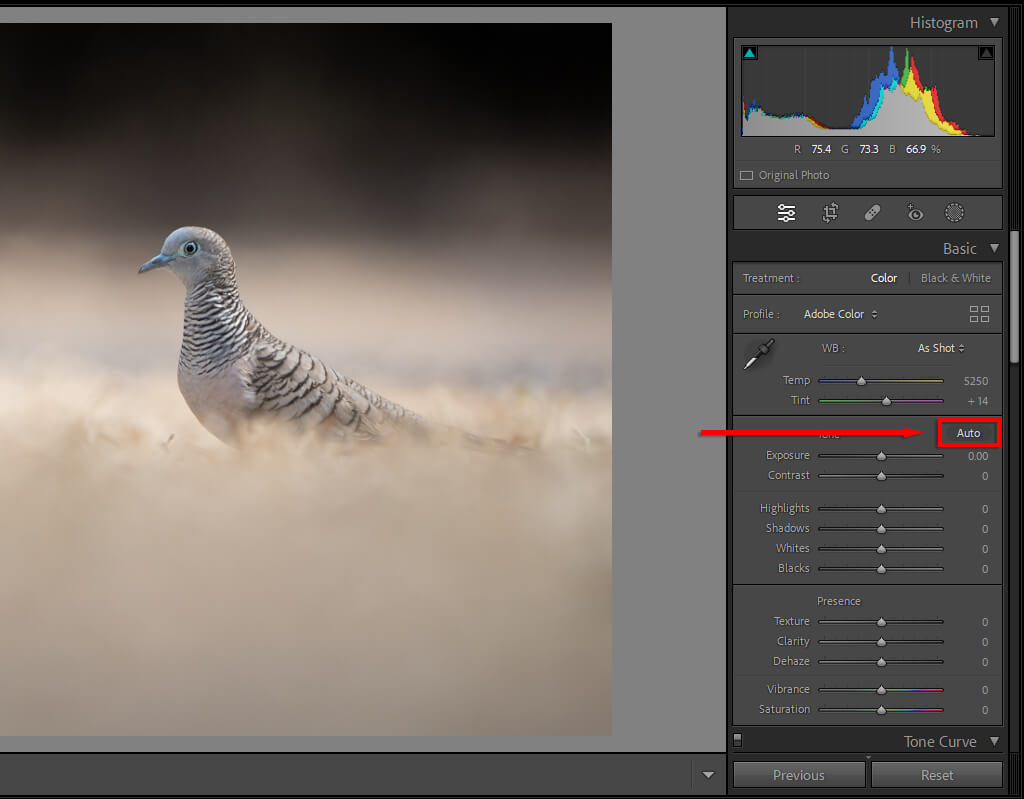The width and height of the screenshot is (1024, 799).
Task: Check the Original Photo checkbox
Action: [746, 175]
